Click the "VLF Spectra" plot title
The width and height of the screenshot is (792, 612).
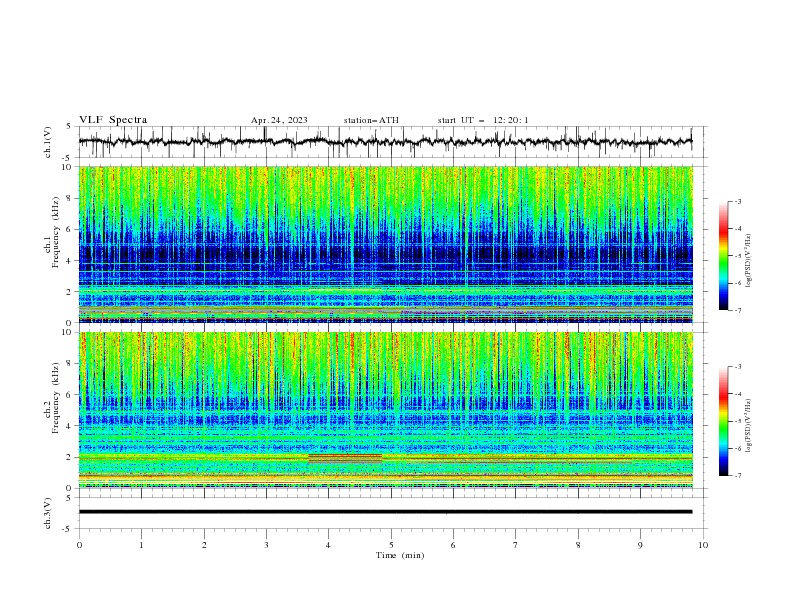(113, 120)
